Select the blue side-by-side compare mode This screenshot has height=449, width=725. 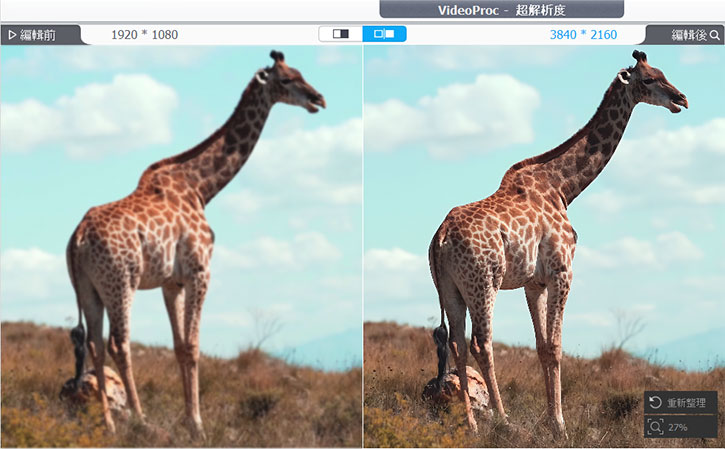point(384,34)
